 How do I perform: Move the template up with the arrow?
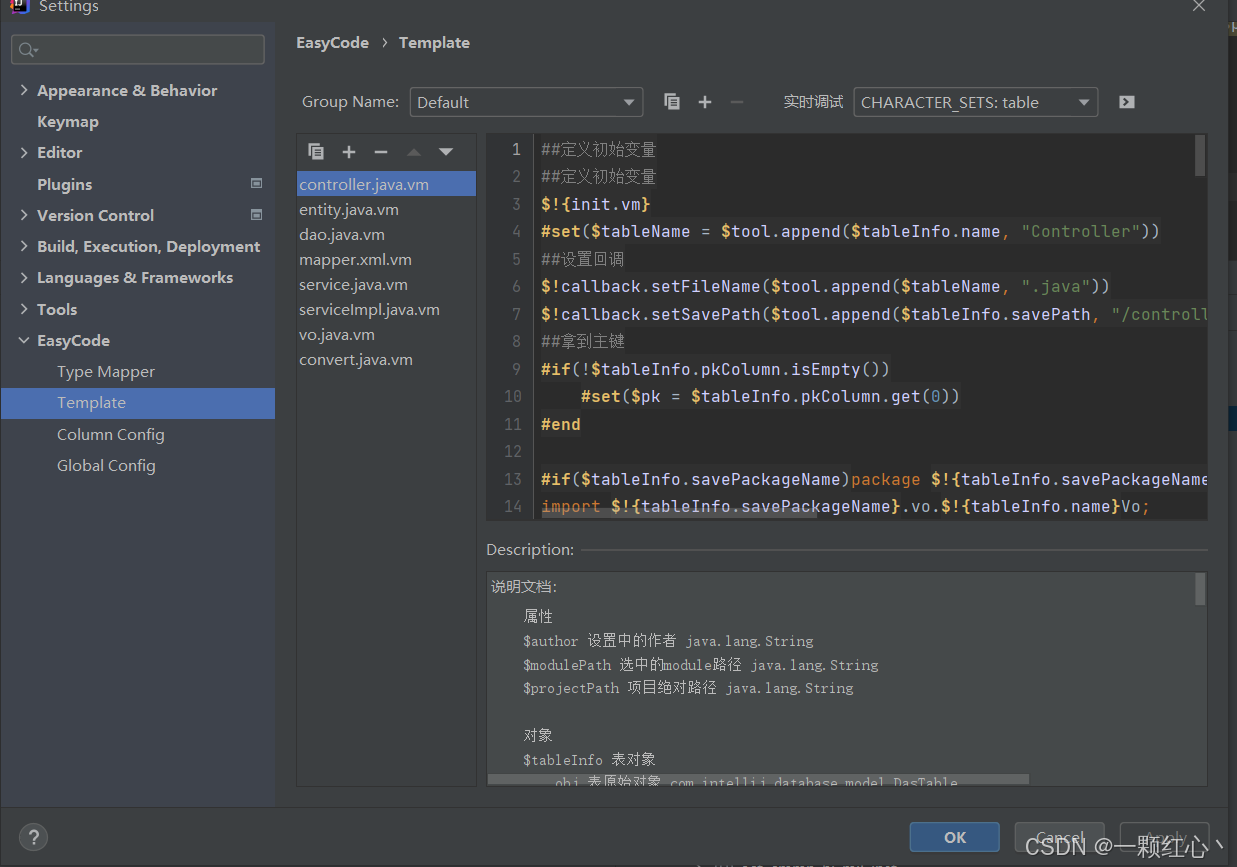click(414, 152)
